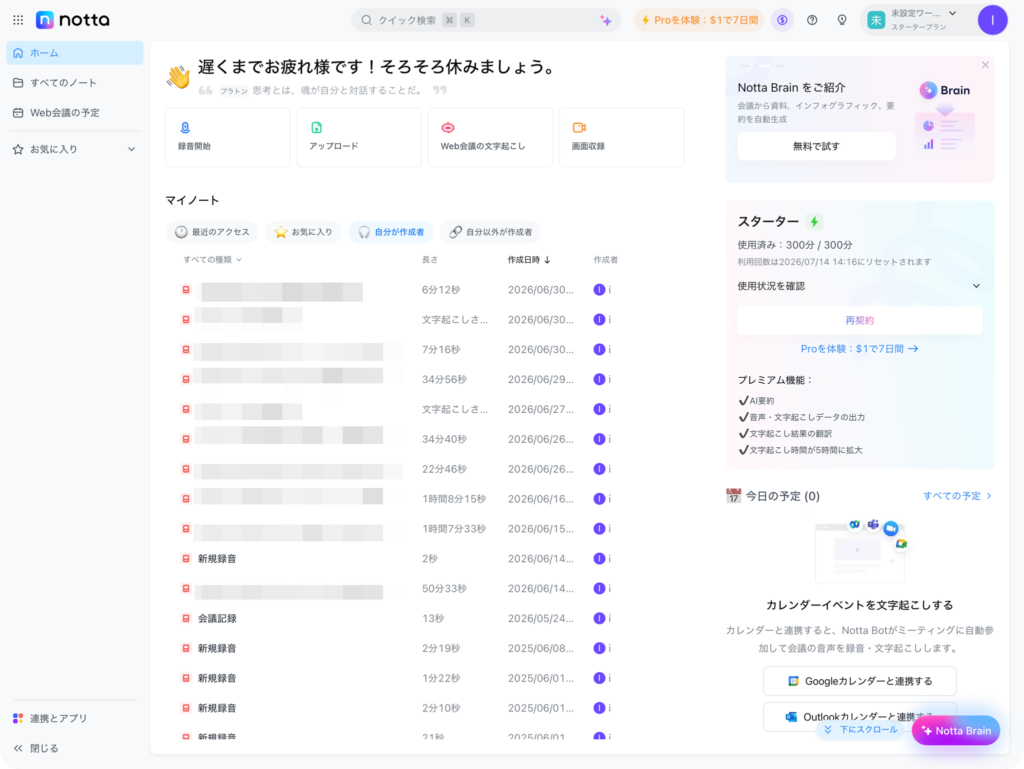Click the Web会議の文字起こし card
This screenshot has width=1024, height=769.
pyautogui.click(x=490, y=137)
